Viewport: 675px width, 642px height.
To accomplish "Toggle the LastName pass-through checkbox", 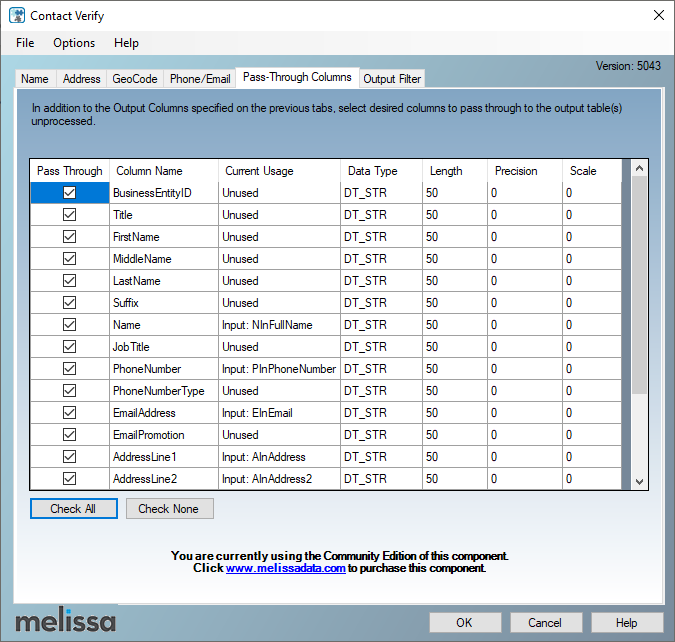I will tap(69, 280).
